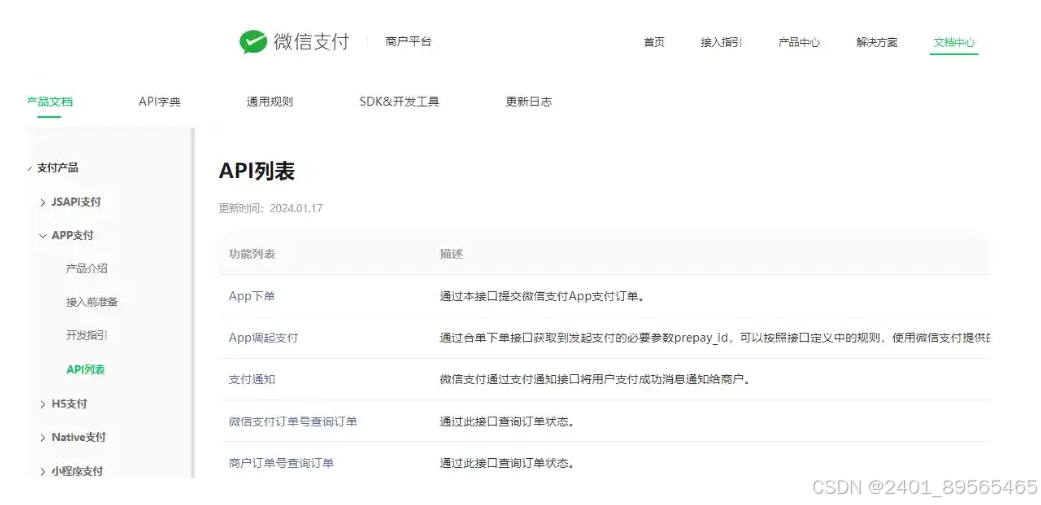Switch to the API字典 tab
Image resolution: width=1041 pixels, height=505 pixels.
tap(159, 102)
